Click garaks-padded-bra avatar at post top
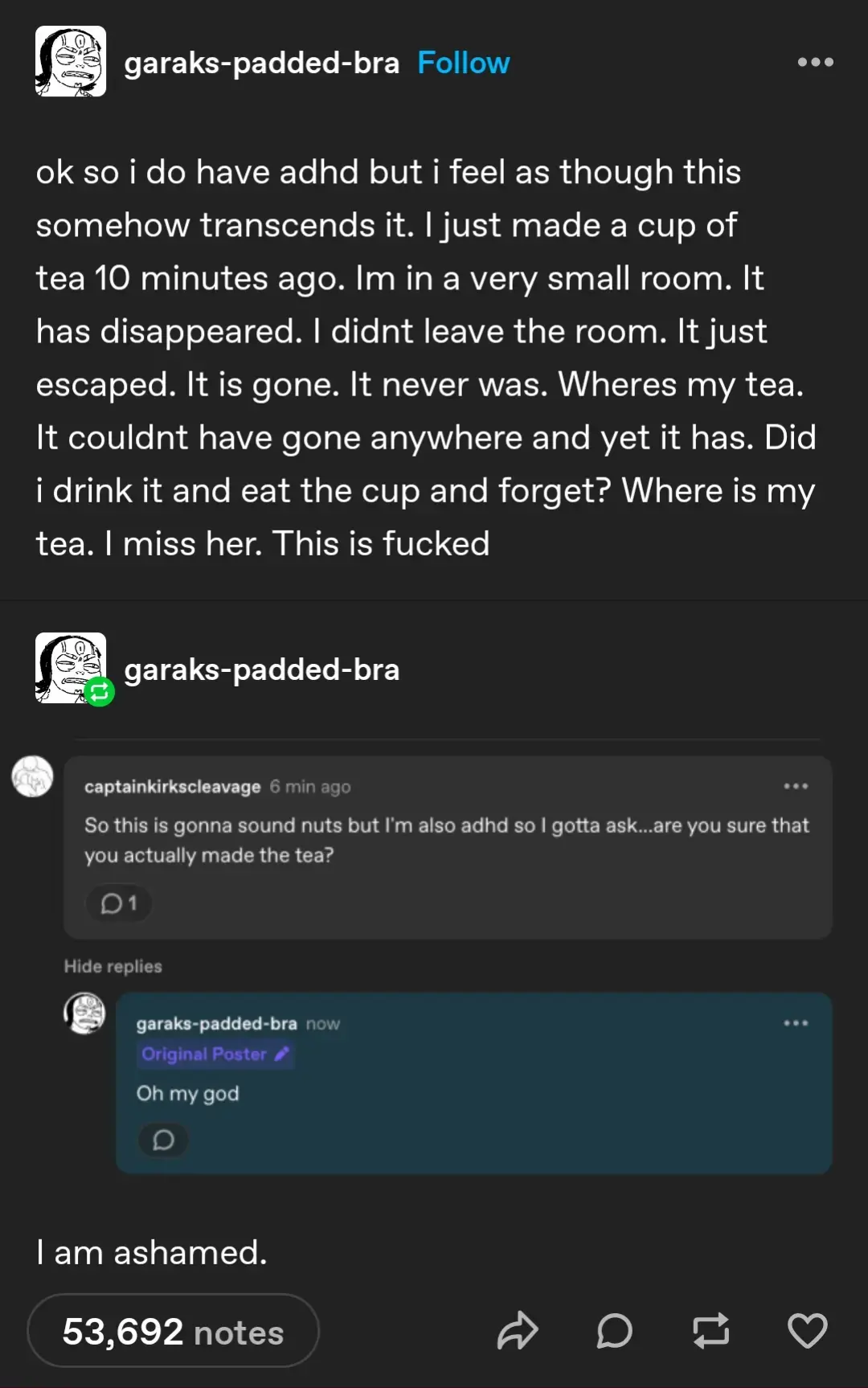The height and width of the screenshot is (1388, 868). [x=71, y=61]
